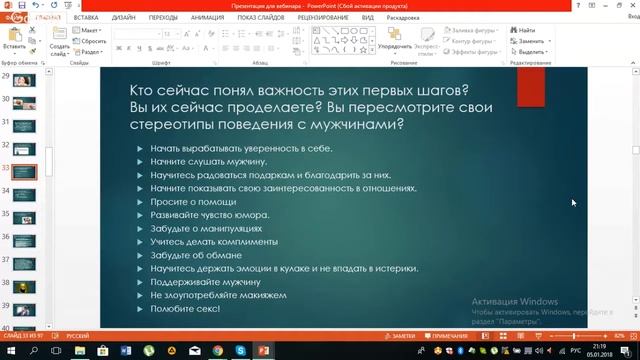Toggle italic (К) formatting
Screen dimensions: 640x360
coord(129,49)
